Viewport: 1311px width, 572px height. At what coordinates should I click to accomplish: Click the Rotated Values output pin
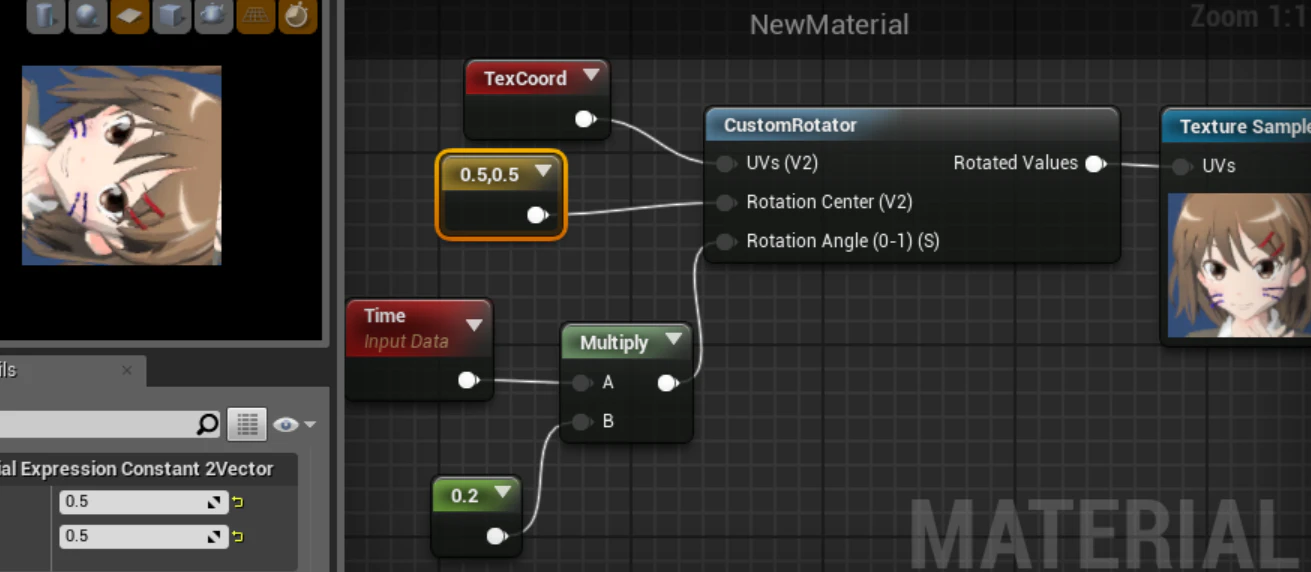(1096, 163)
